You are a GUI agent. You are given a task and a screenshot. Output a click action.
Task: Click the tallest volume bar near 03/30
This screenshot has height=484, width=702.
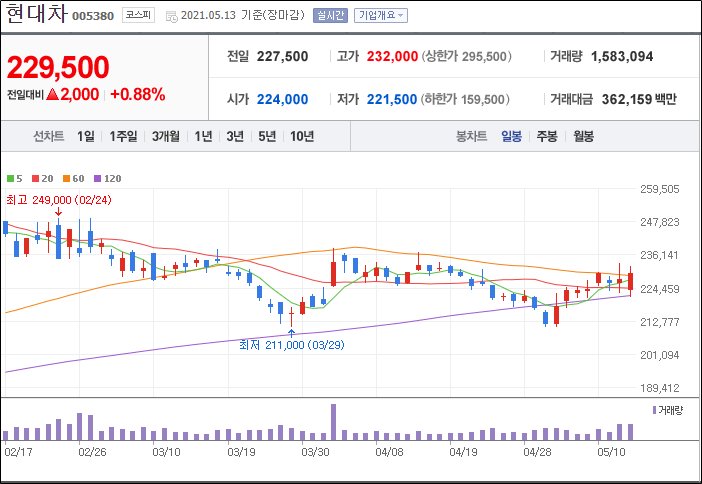333,422
